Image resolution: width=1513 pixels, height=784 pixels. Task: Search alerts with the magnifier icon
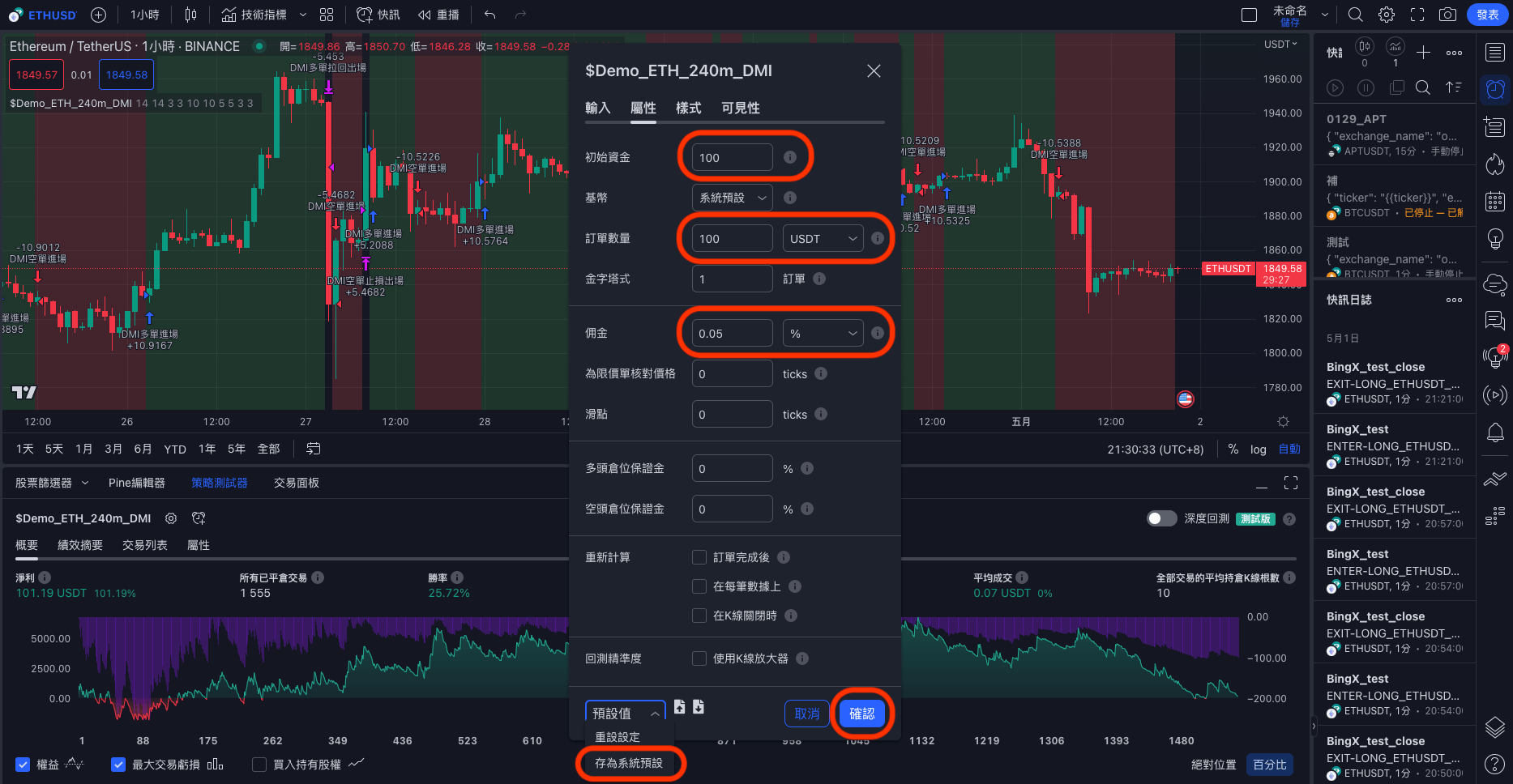pyautogui.click(x=1422, y=87)
